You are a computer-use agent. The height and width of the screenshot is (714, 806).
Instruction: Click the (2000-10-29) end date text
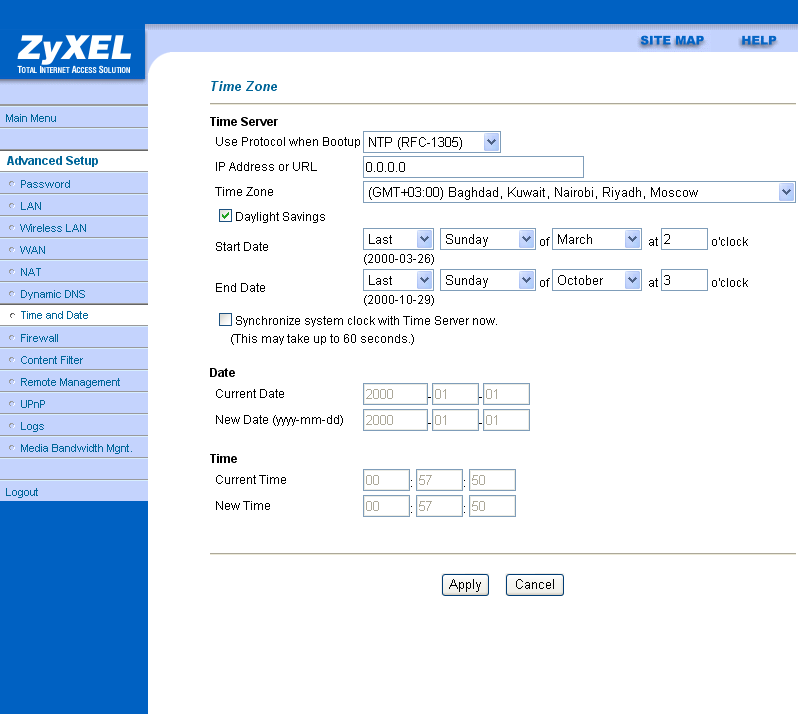pyautogui.click(x=399, y=300)
